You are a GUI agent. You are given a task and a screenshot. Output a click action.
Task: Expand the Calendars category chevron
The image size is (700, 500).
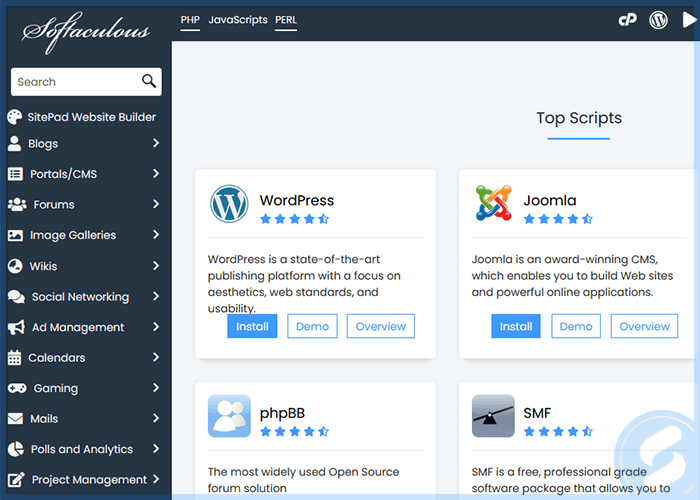tap(156, 357)
